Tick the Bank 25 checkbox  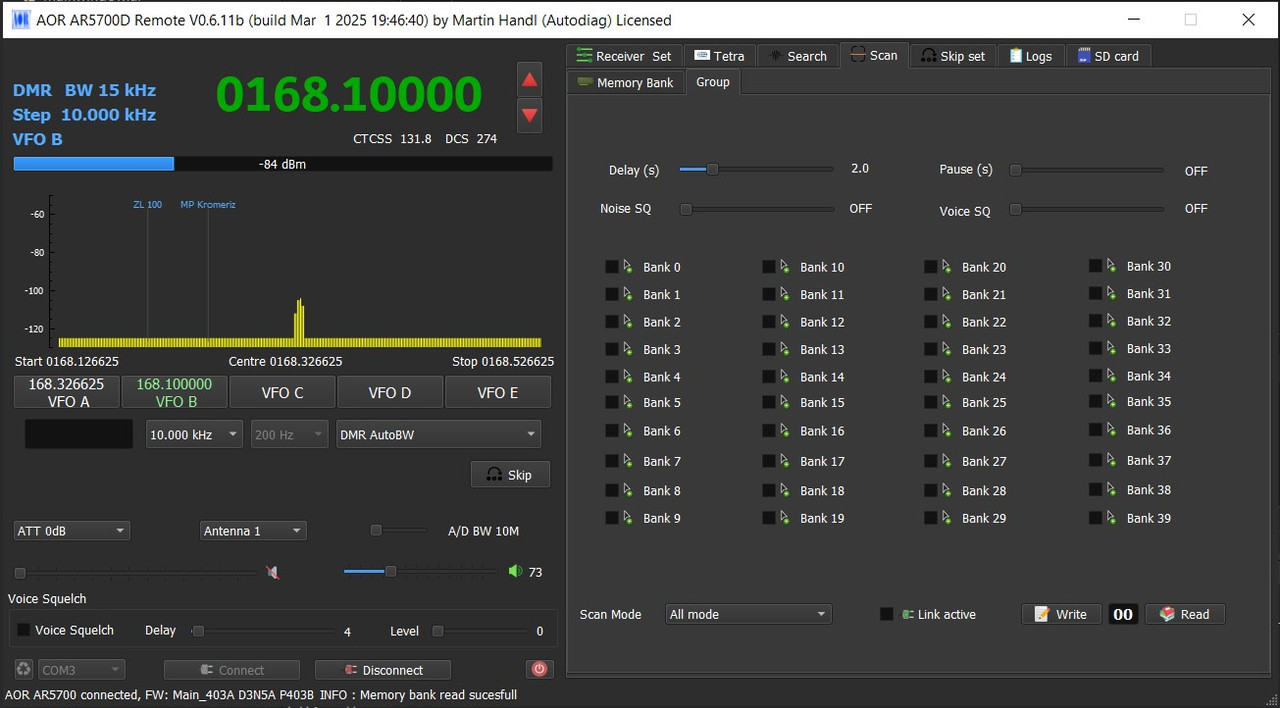tap(930, 402)
